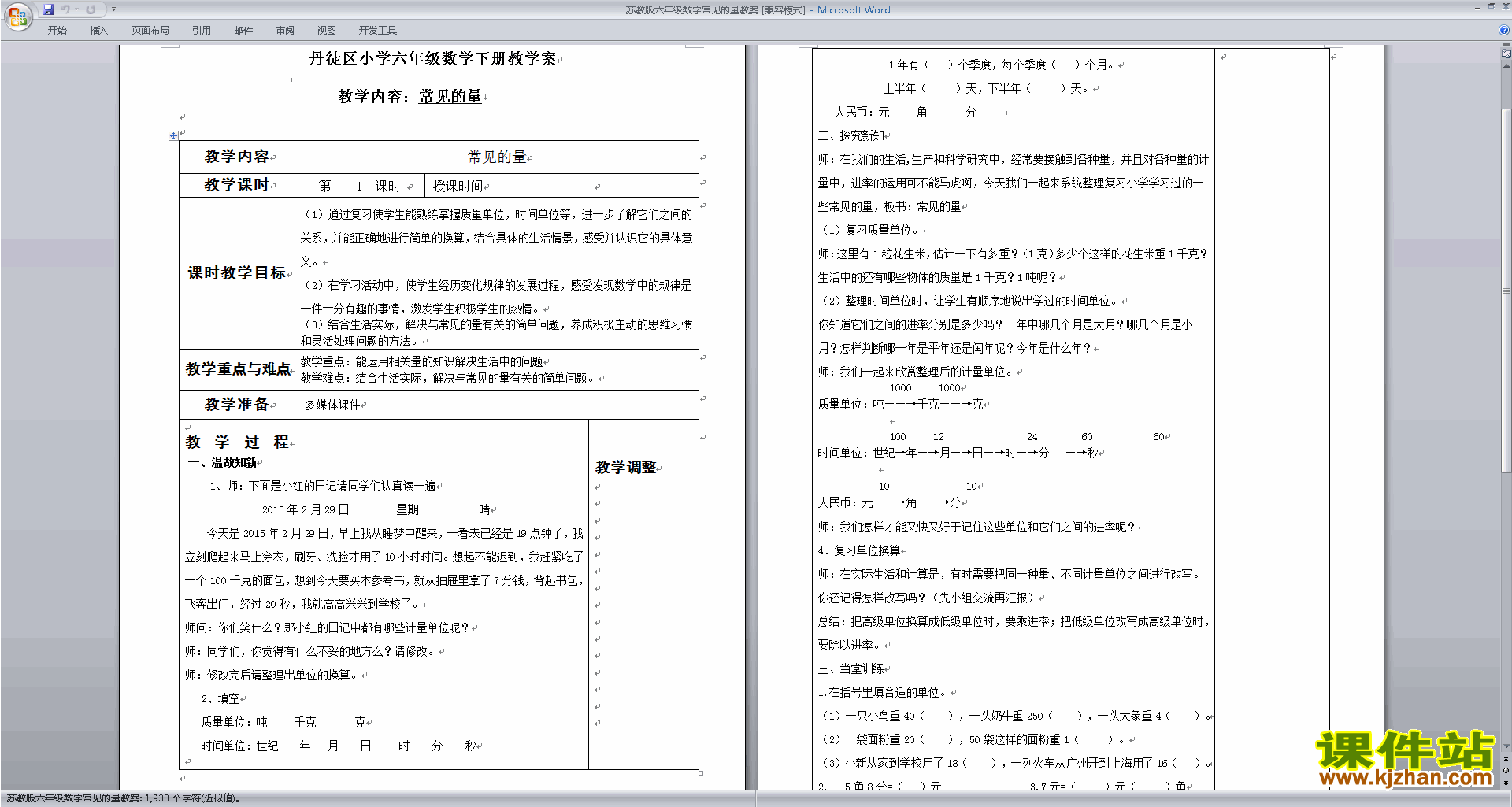Click the line 质量单位：吨——→千克——→克
The width and height of the screenshot is (1512, 807).
point(900,404)
